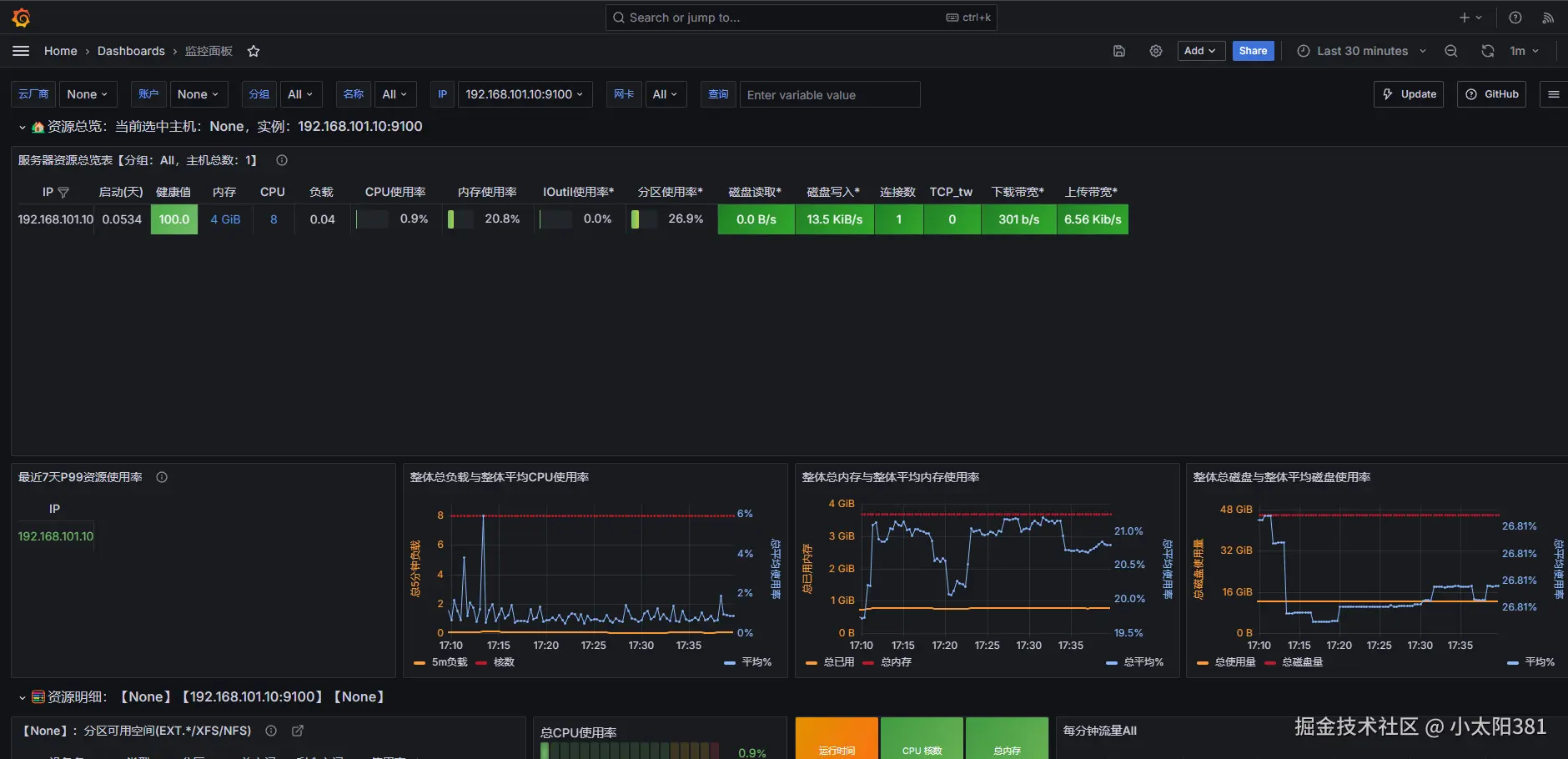Open the help menu icon

pyautogui.click(x=1515, y=18)
